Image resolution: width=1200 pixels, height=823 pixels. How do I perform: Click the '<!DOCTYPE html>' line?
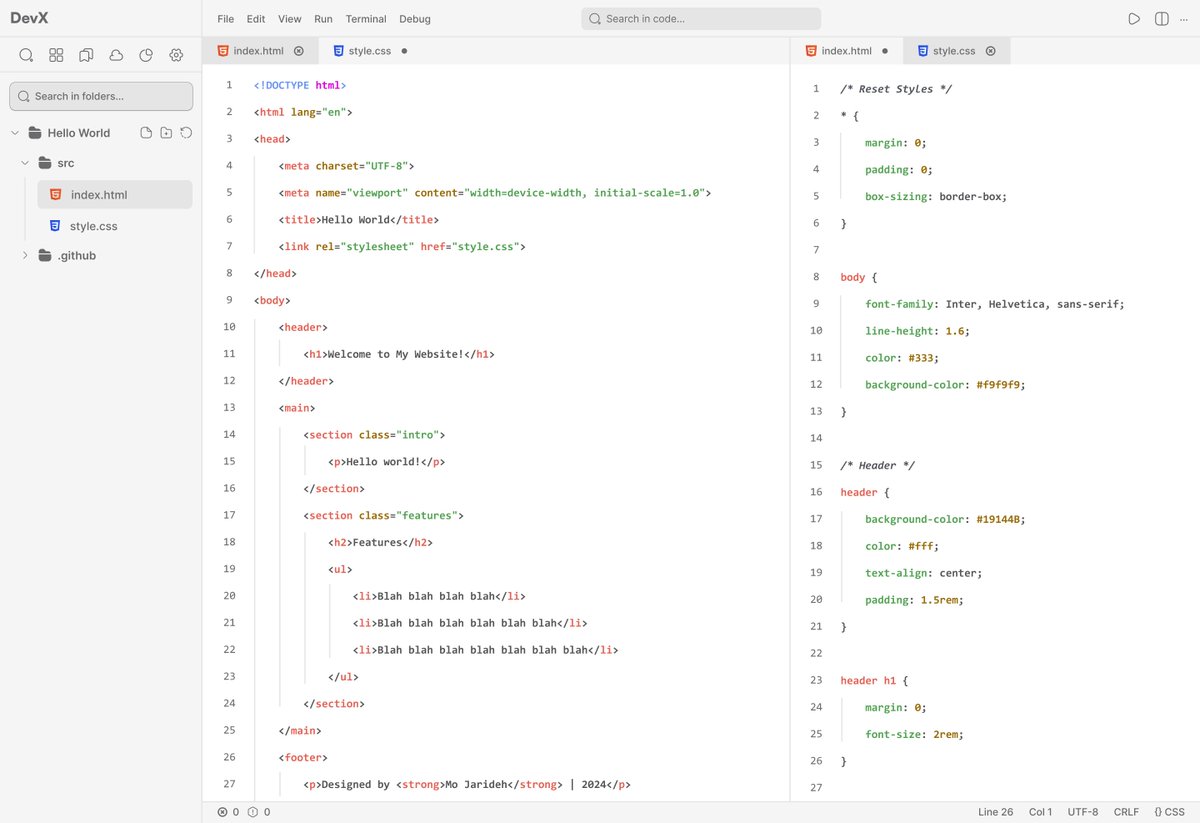coord(300,85)
